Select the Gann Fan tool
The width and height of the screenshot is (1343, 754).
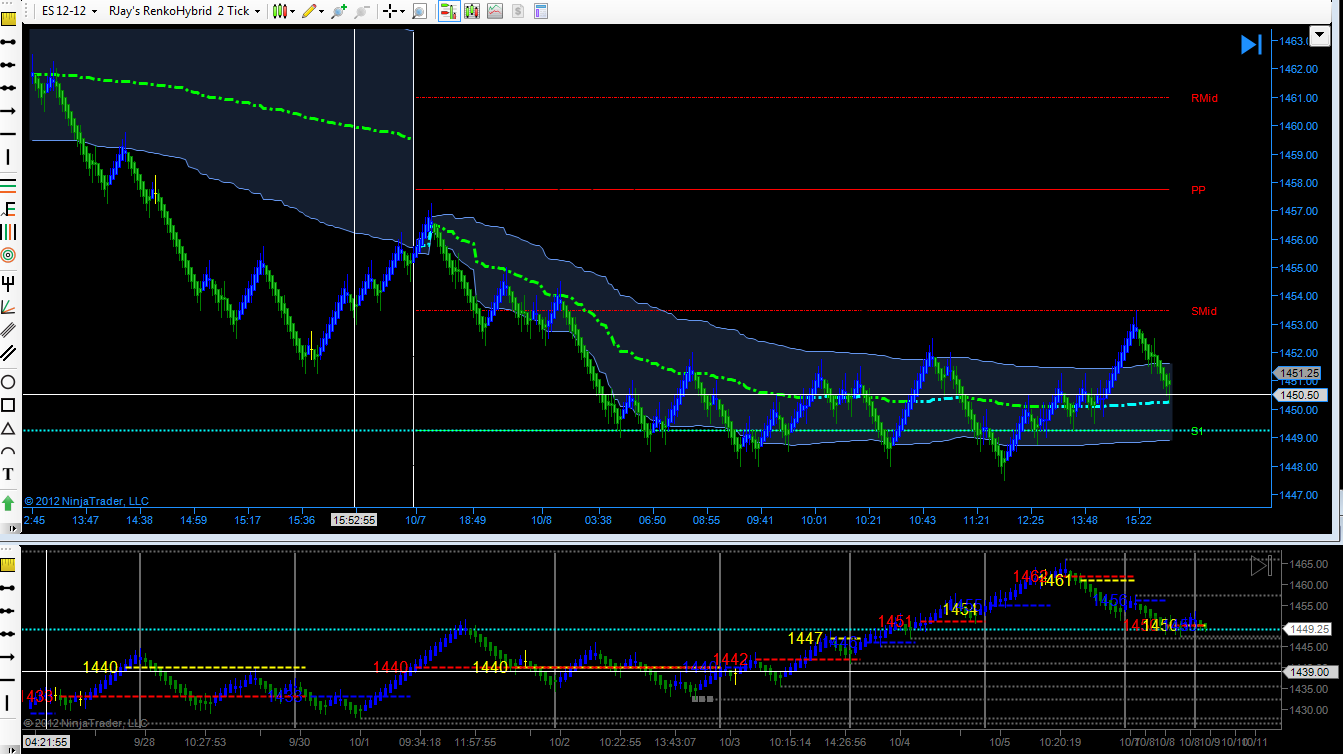(8, 306)
